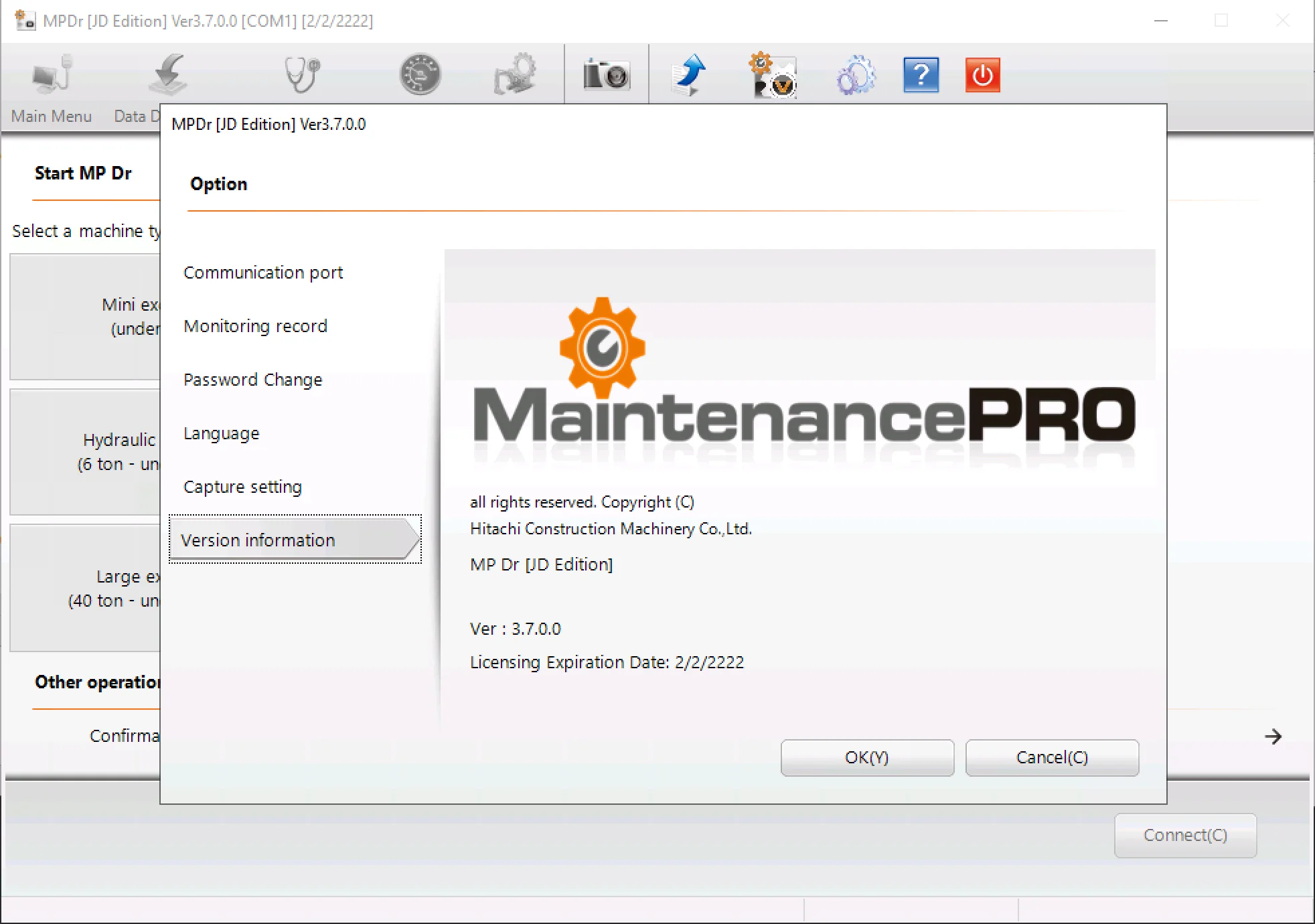Click the orange gear version check icon
The width and height of the screenshot is (1315, 924).
click(772, 75)
